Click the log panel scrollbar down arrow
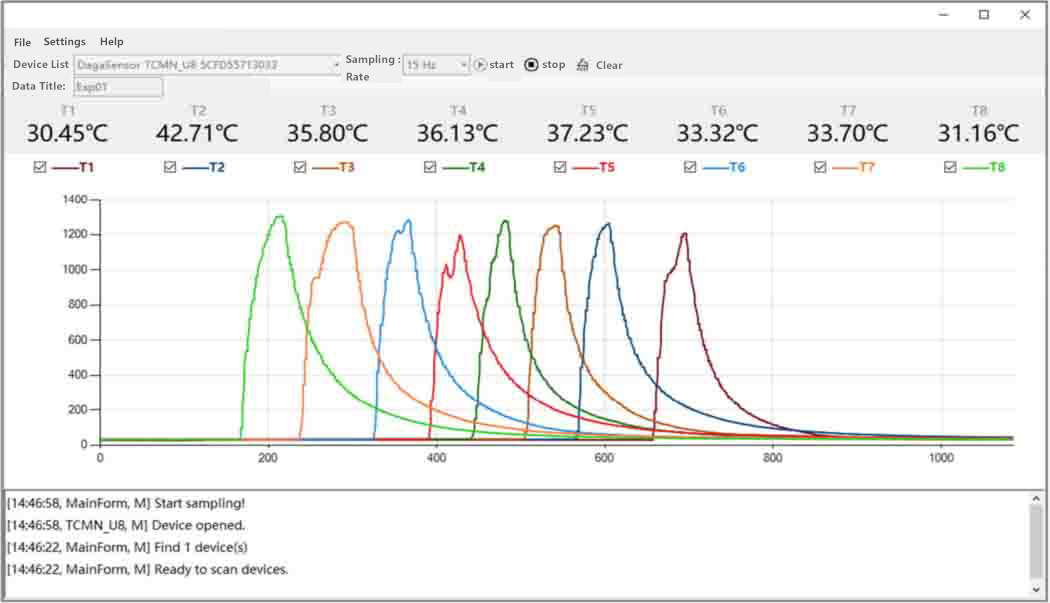The height and width of the screenshot is (603, 1050). point(1036,592)
